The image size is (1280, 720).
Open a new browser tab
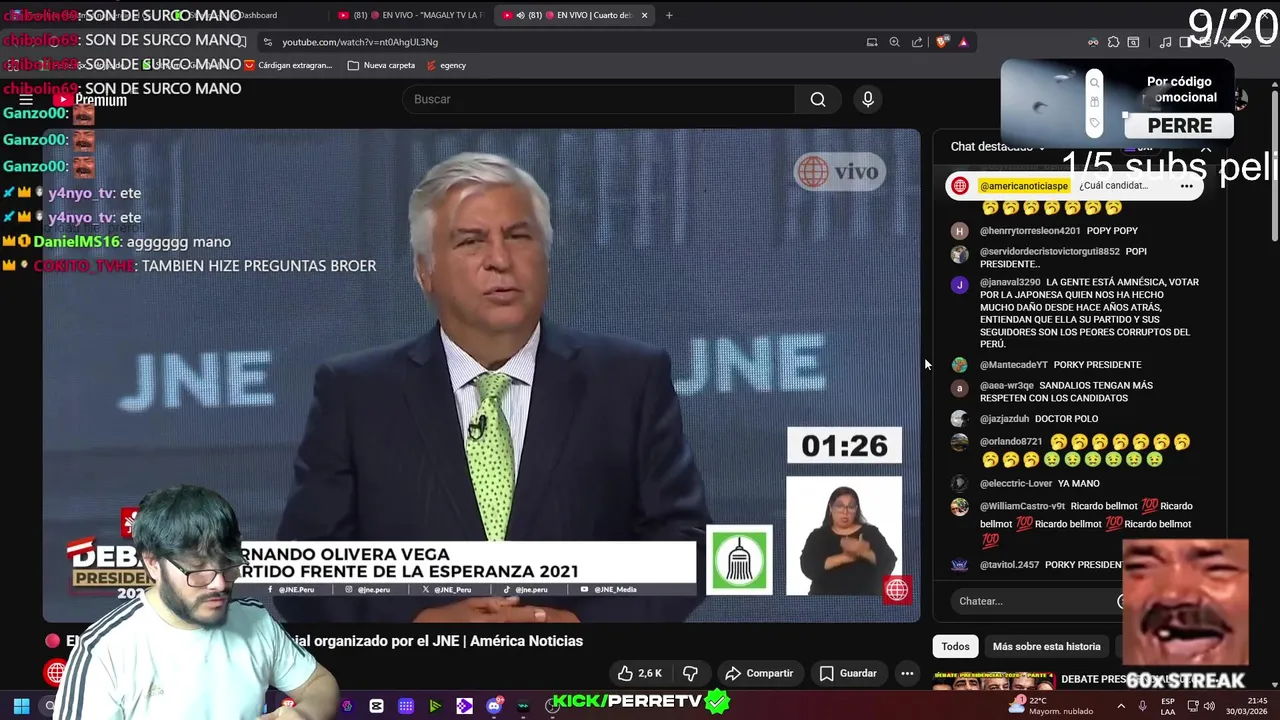click(669, 15)
